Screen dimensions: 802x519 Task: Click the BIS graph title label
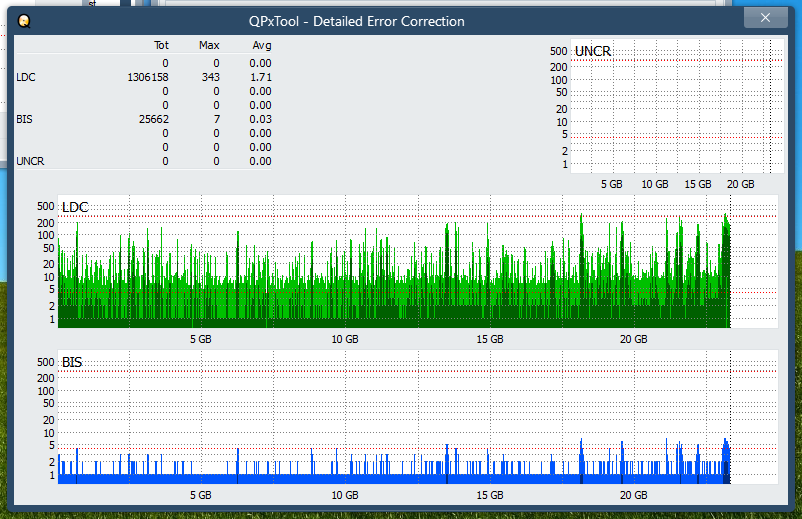click(72, 362)
